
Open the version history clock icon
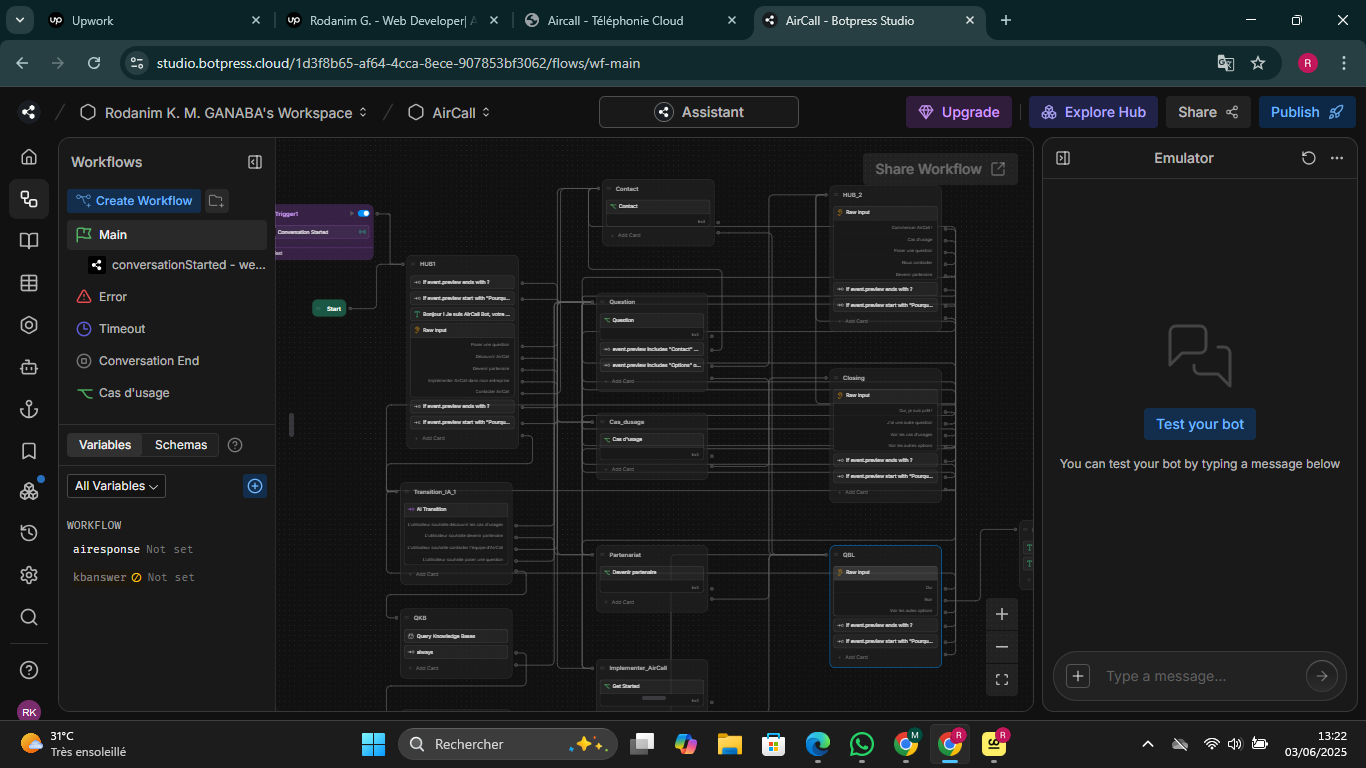29,533
